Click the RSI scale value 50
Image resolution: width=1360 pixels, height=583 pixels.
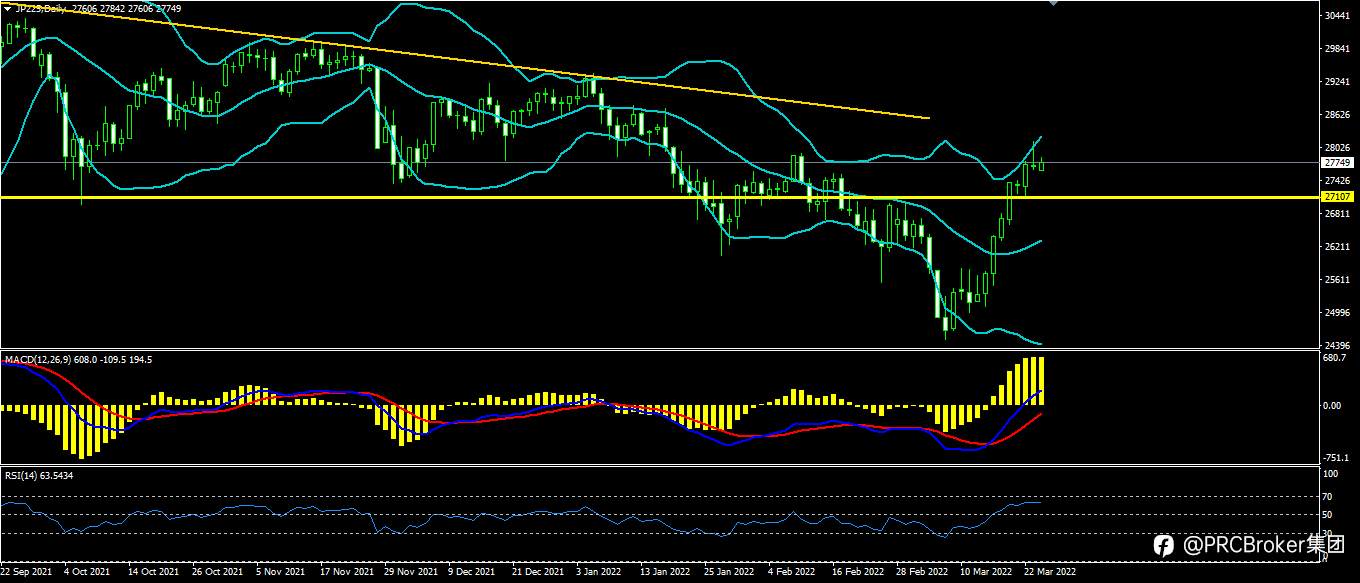(x=1329, y=514)
